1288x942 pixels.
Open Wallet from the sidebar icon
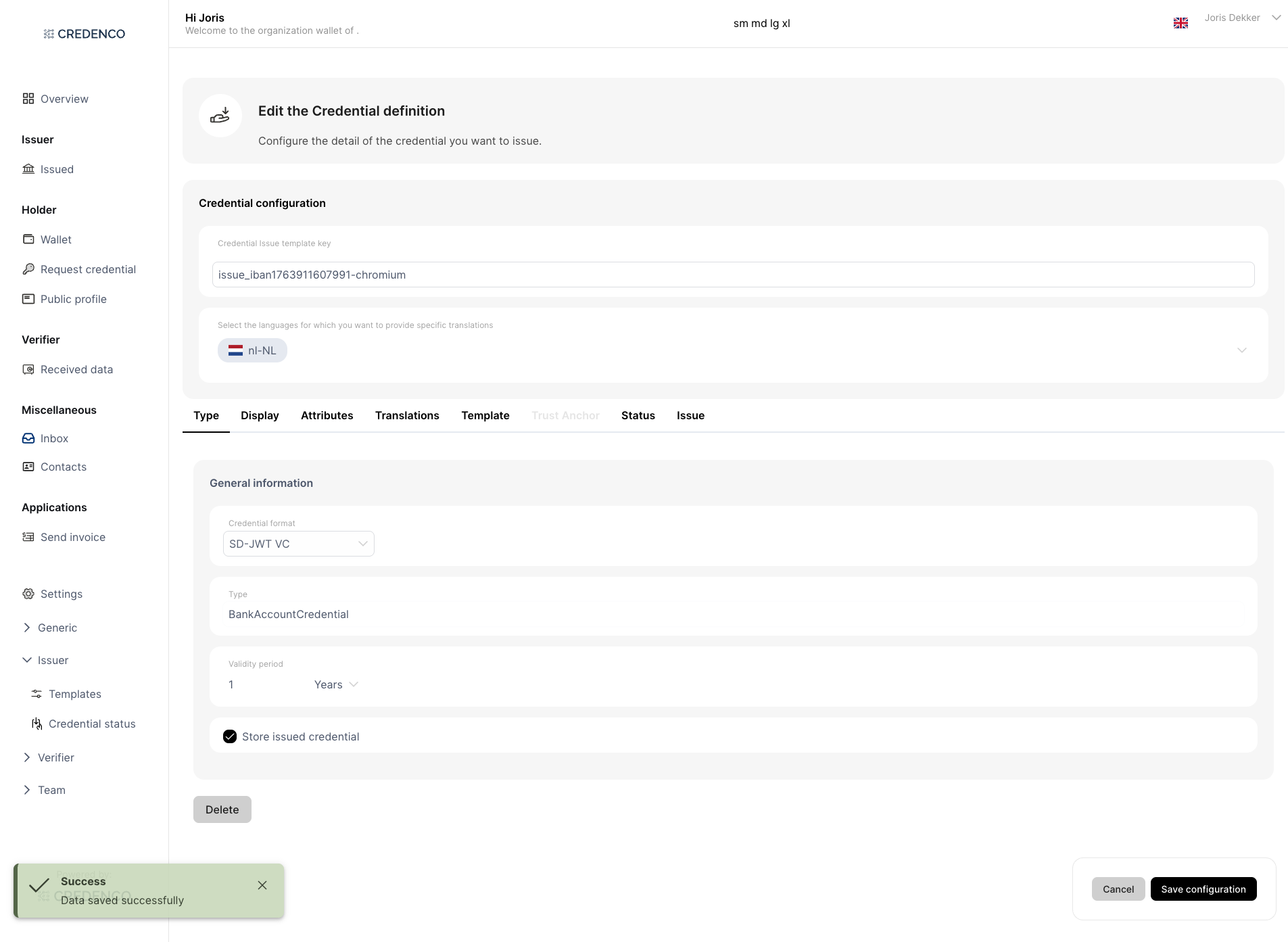tap(28, 239)
